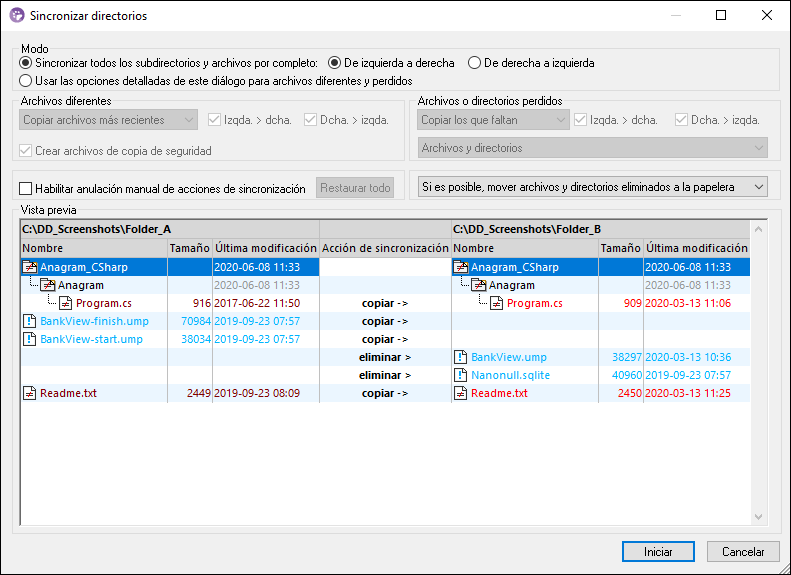791x575 pixels.
Task: Open 'Copiar archivos más recientes' dropdown
Action: coord(108,120)
